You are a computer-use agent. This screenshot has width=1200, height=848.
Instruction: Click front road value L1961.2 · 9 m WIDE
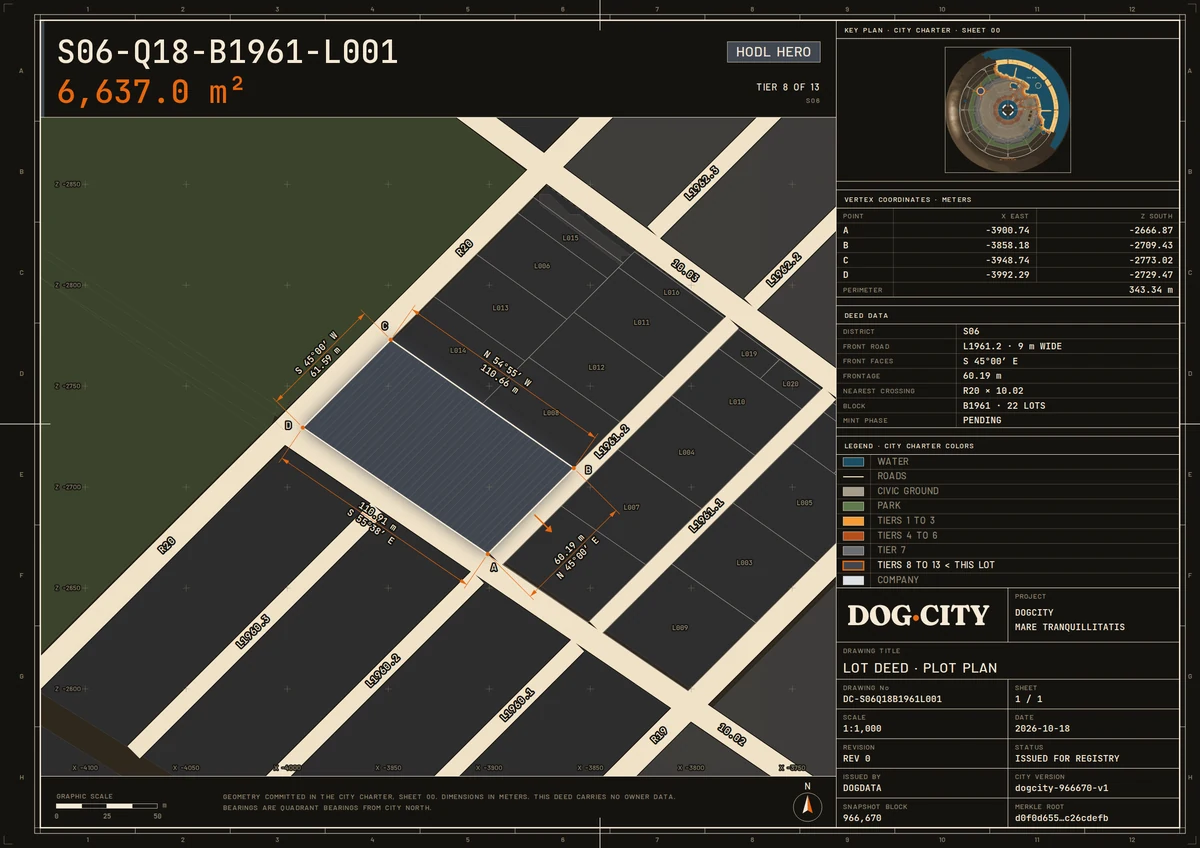[1012, 346]
